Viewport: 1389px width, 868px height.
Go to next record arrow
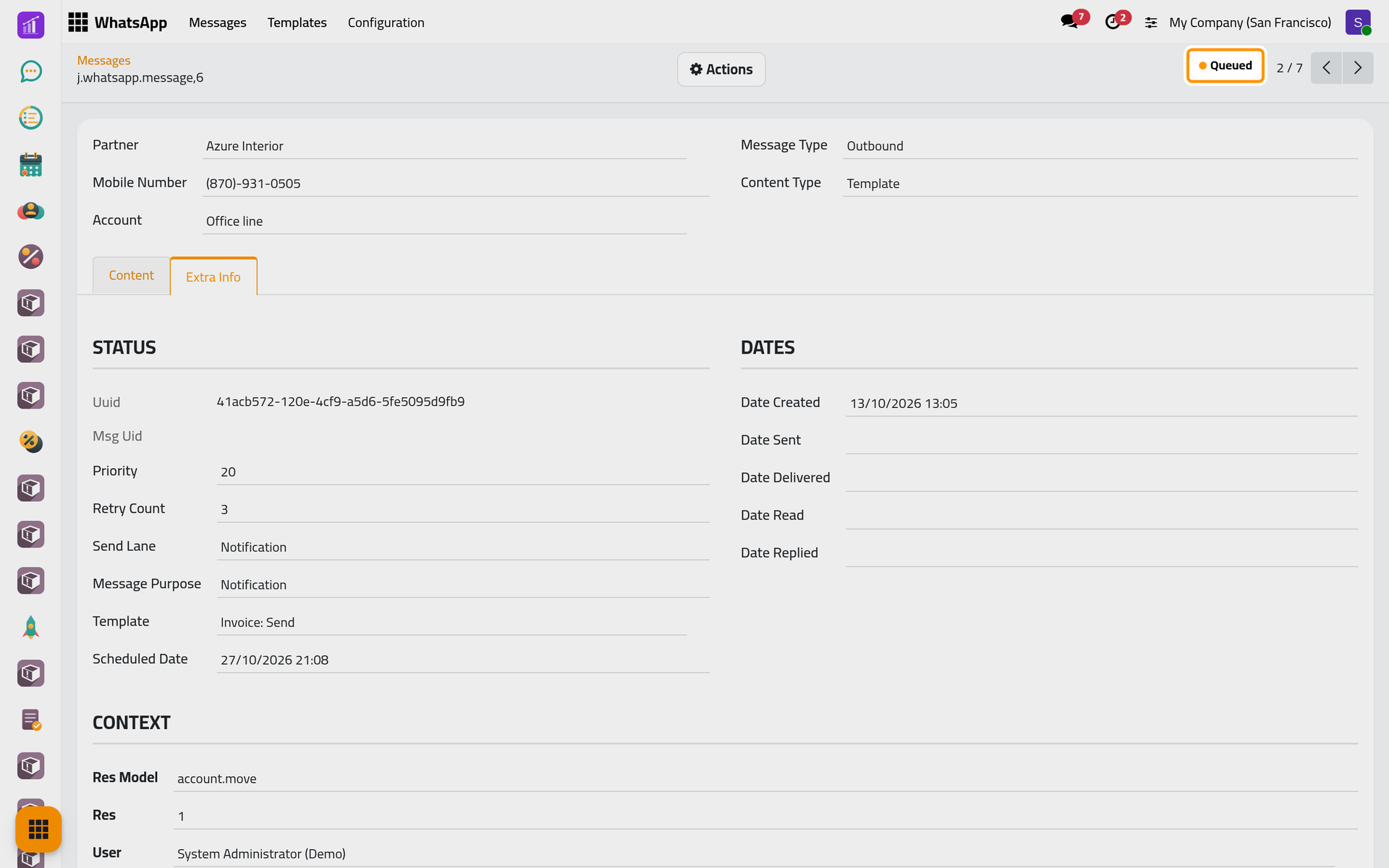tap(1358, 68)
